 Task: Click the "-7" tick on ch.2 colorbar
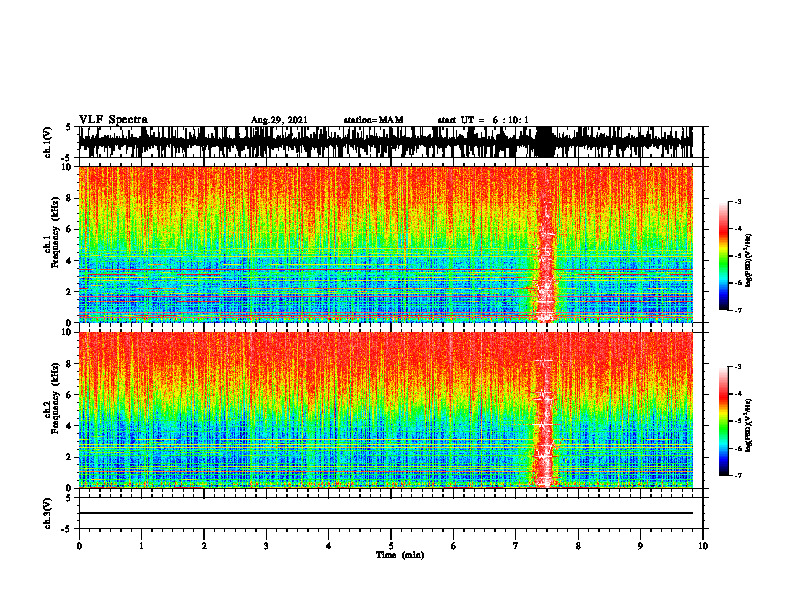738,475
